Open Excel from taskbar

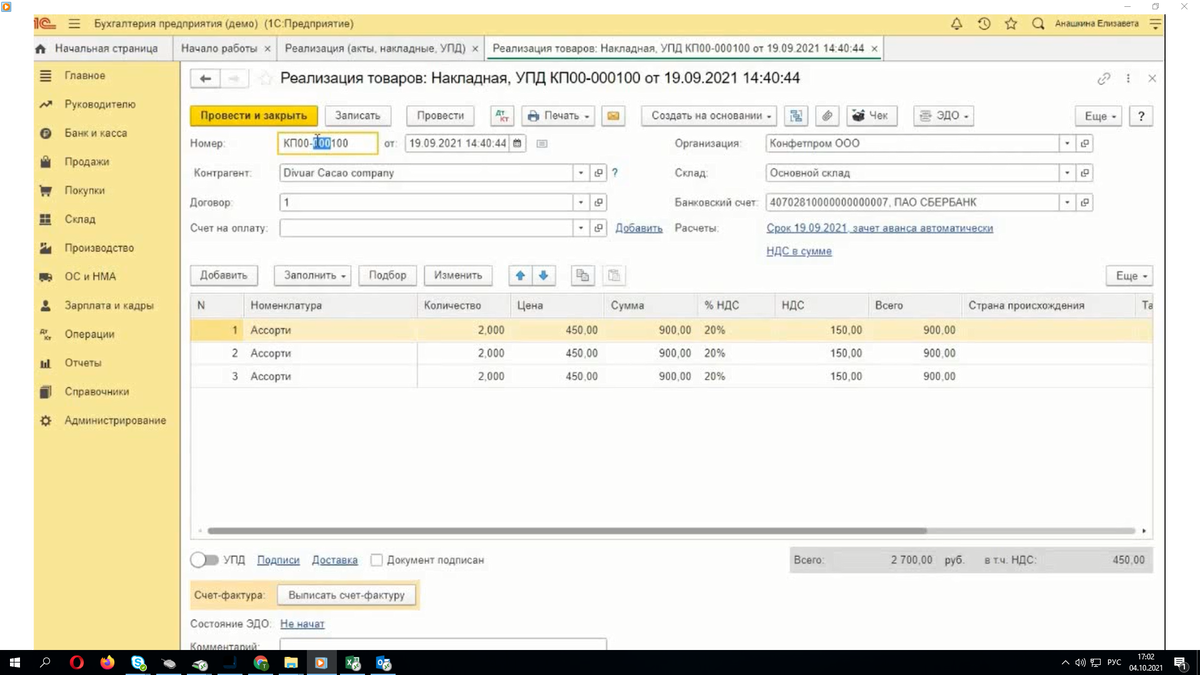click(353, 662)
